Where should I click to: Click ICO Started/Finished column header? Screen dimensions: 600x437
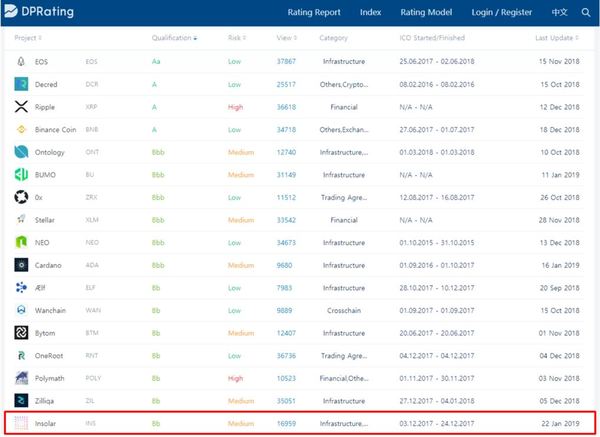point(432,38)
